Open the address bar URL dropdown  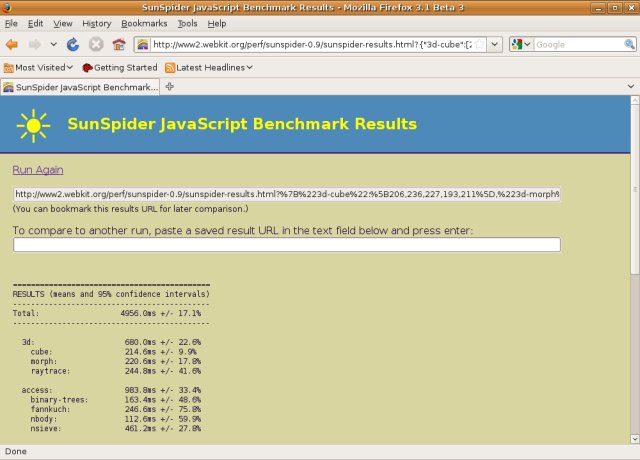[x=494, y=44]
